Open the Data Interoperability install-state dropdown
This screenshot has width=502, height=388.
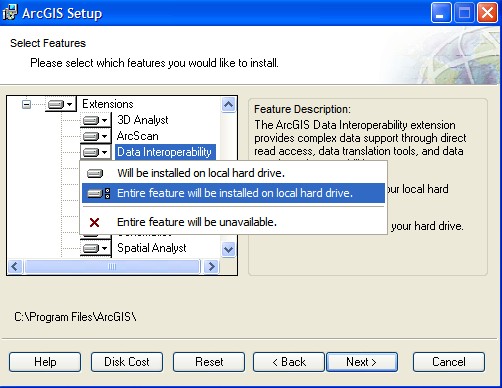[95, 152]
